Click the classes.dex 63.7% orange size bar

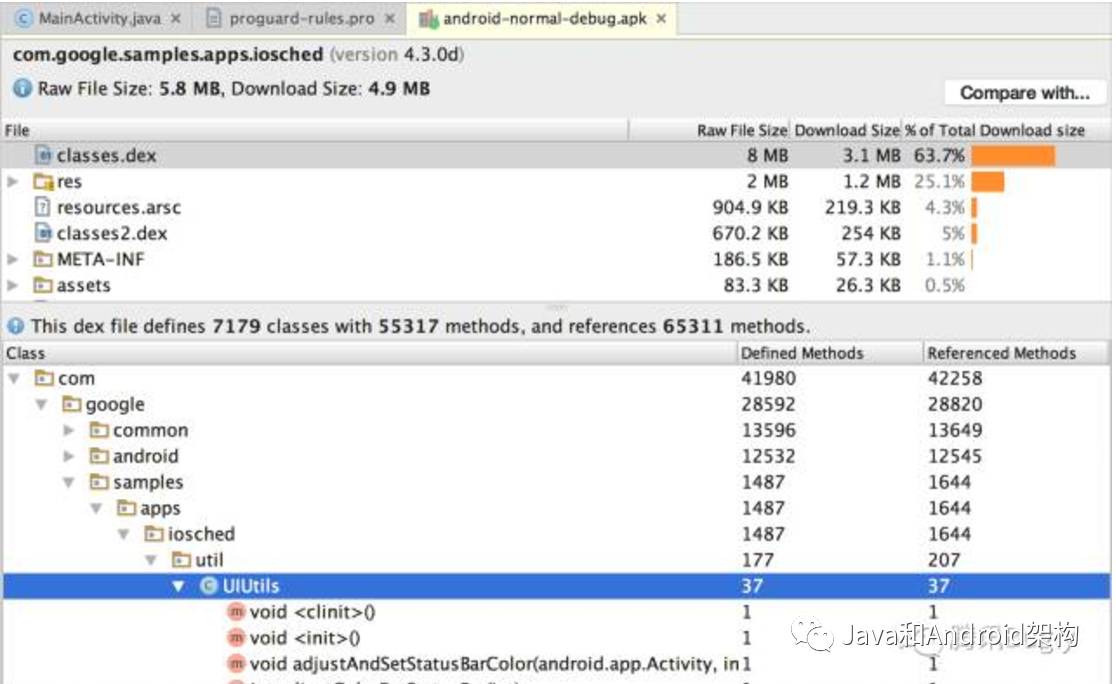tap(1013, 155)
